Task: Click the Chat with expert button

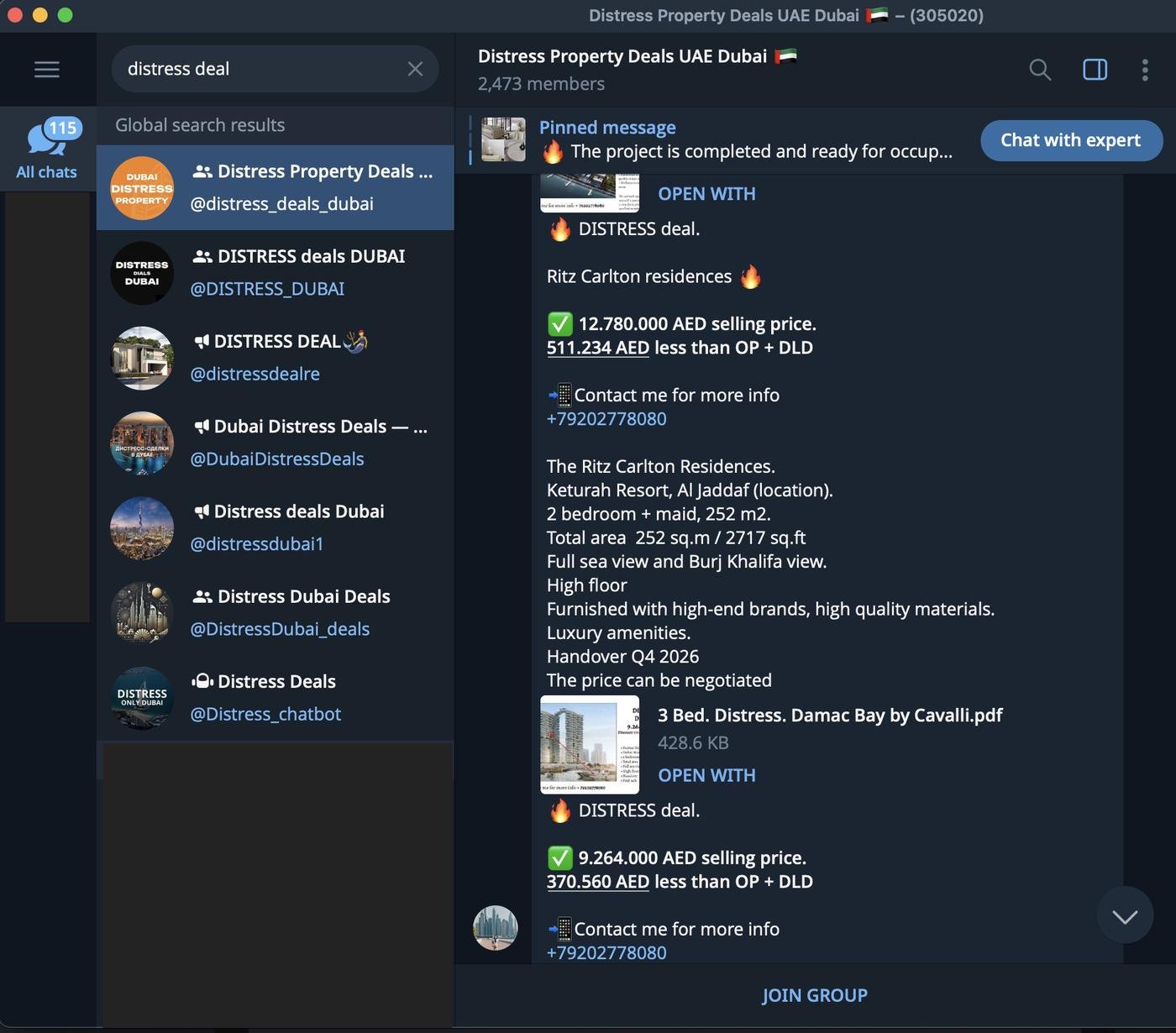Action: 1071,140
